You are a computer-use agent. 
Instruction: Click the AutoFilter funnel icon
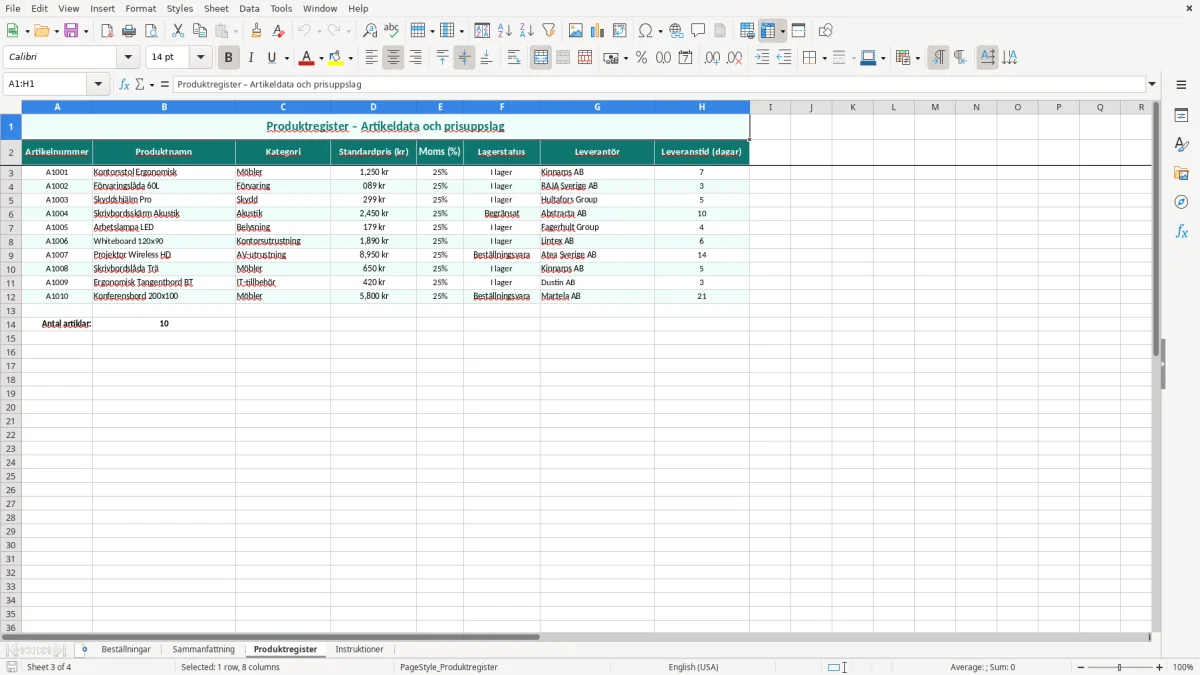pos(548,31)
